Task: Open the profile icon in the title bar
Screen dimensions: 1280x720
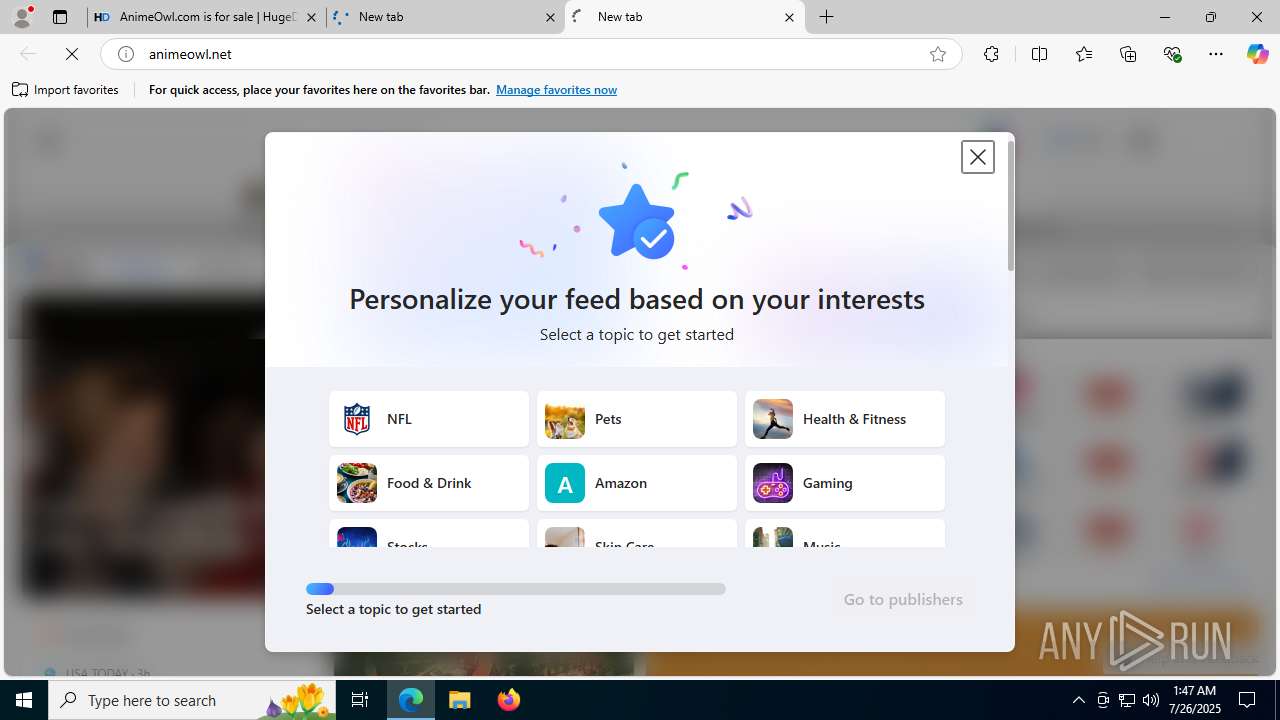Action: click(x=22, y=17)
